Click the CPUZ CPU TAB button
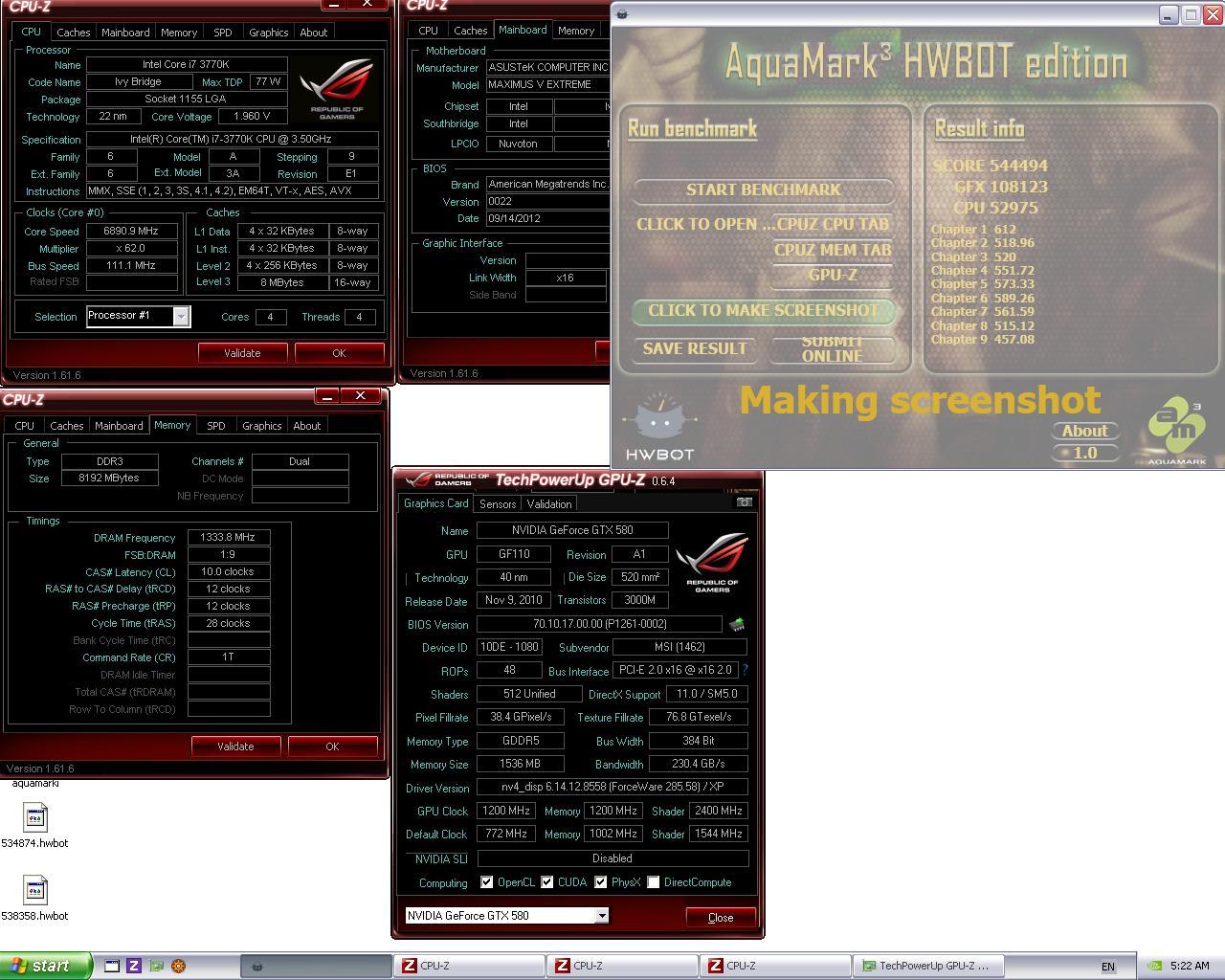Image resolution: width=1225 pixels, height=980 pixels. 832,224
